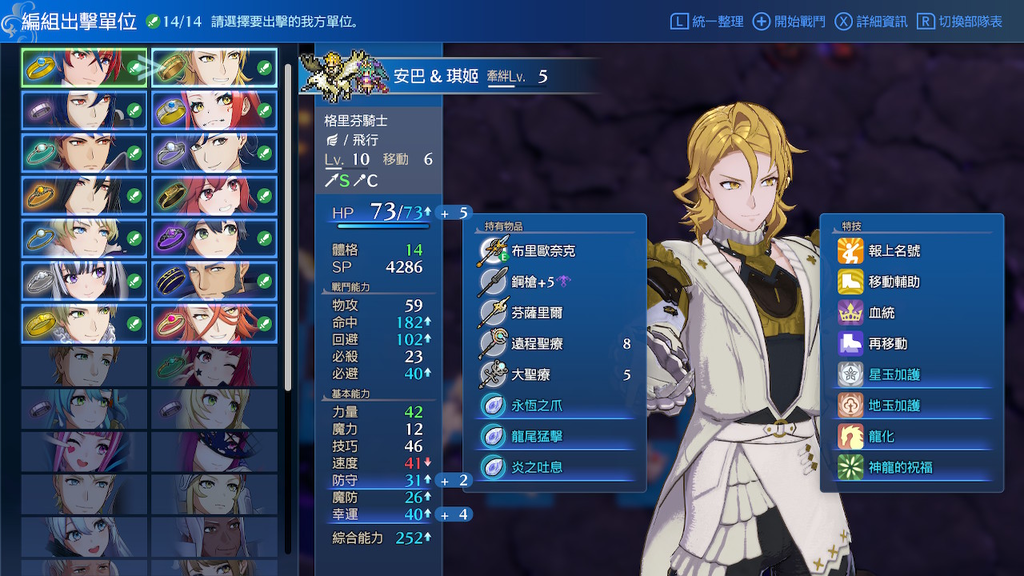Toggle deploy checkmark on orange-haired pink-ring unit
The width and height of the screenshot is (1024, 576).
coord(264,323)
